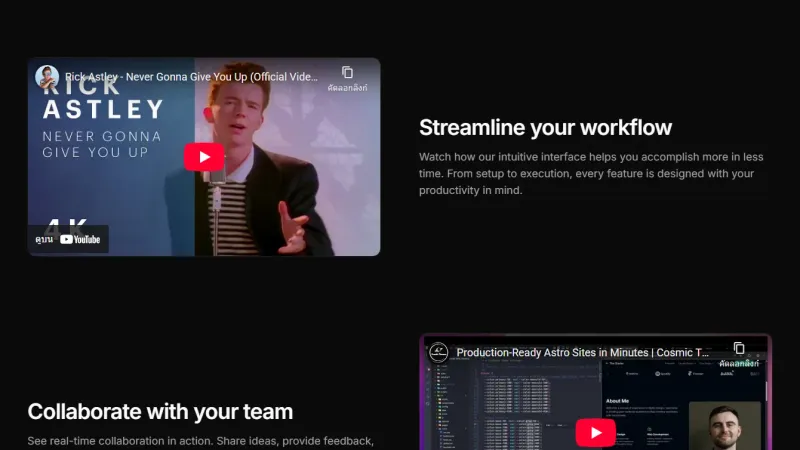This screenshot has width=800, height=450.
Task: Open the Production-Ready Astro Sites title link
Action: [x=582, y=353]
